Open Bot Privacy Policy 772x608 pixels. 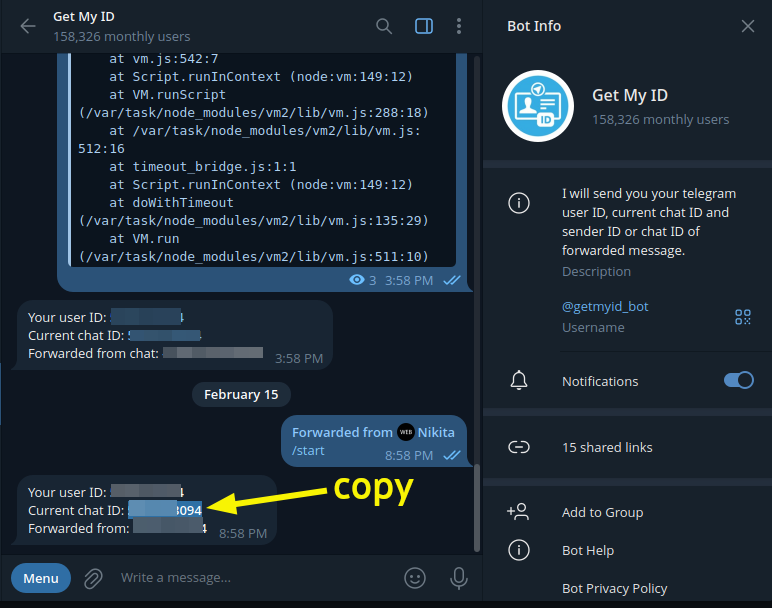tap(614, 588)
